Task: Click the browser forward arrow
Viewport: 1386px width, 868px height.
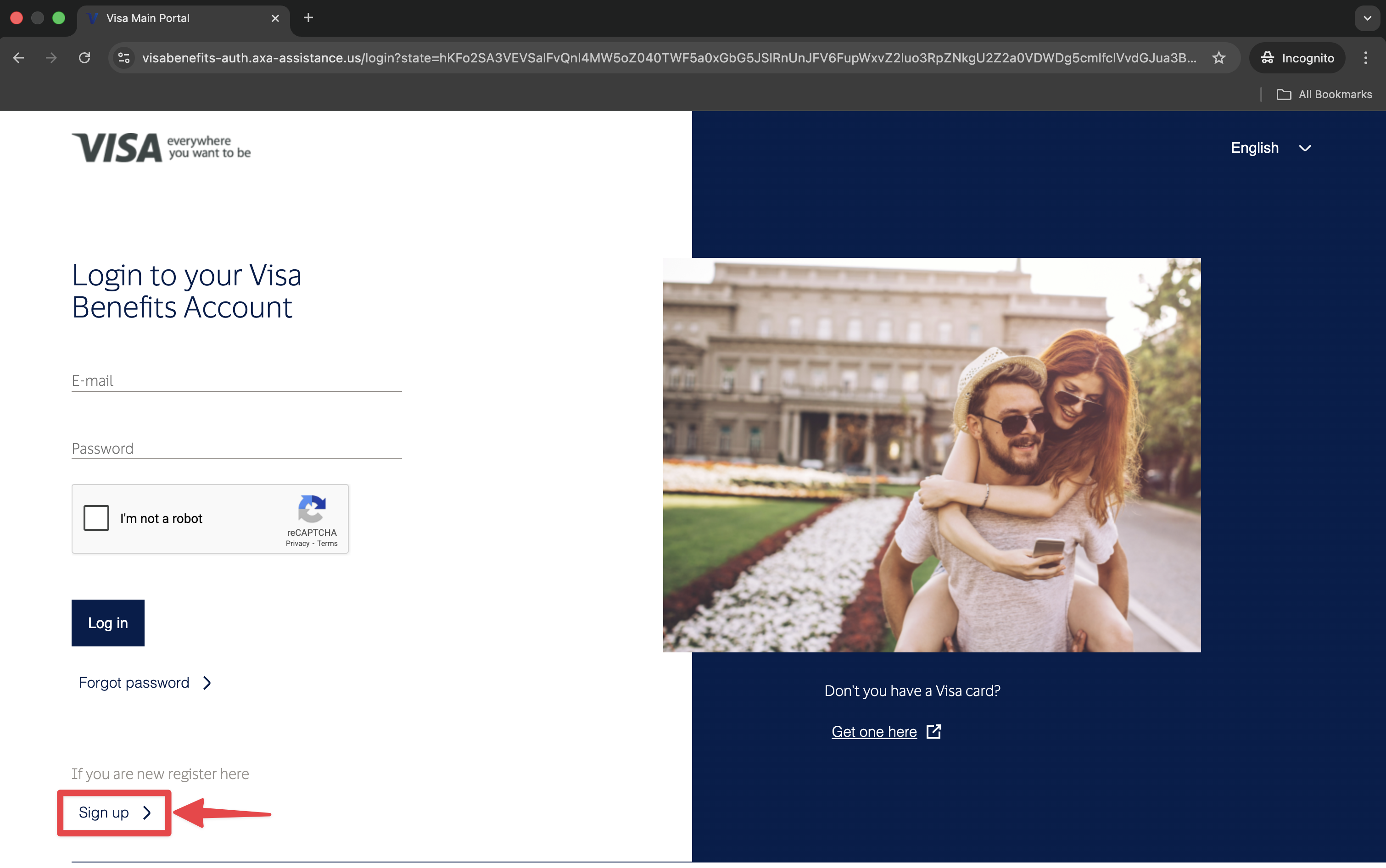Action: pyautogui.click(x=52, y=58)
